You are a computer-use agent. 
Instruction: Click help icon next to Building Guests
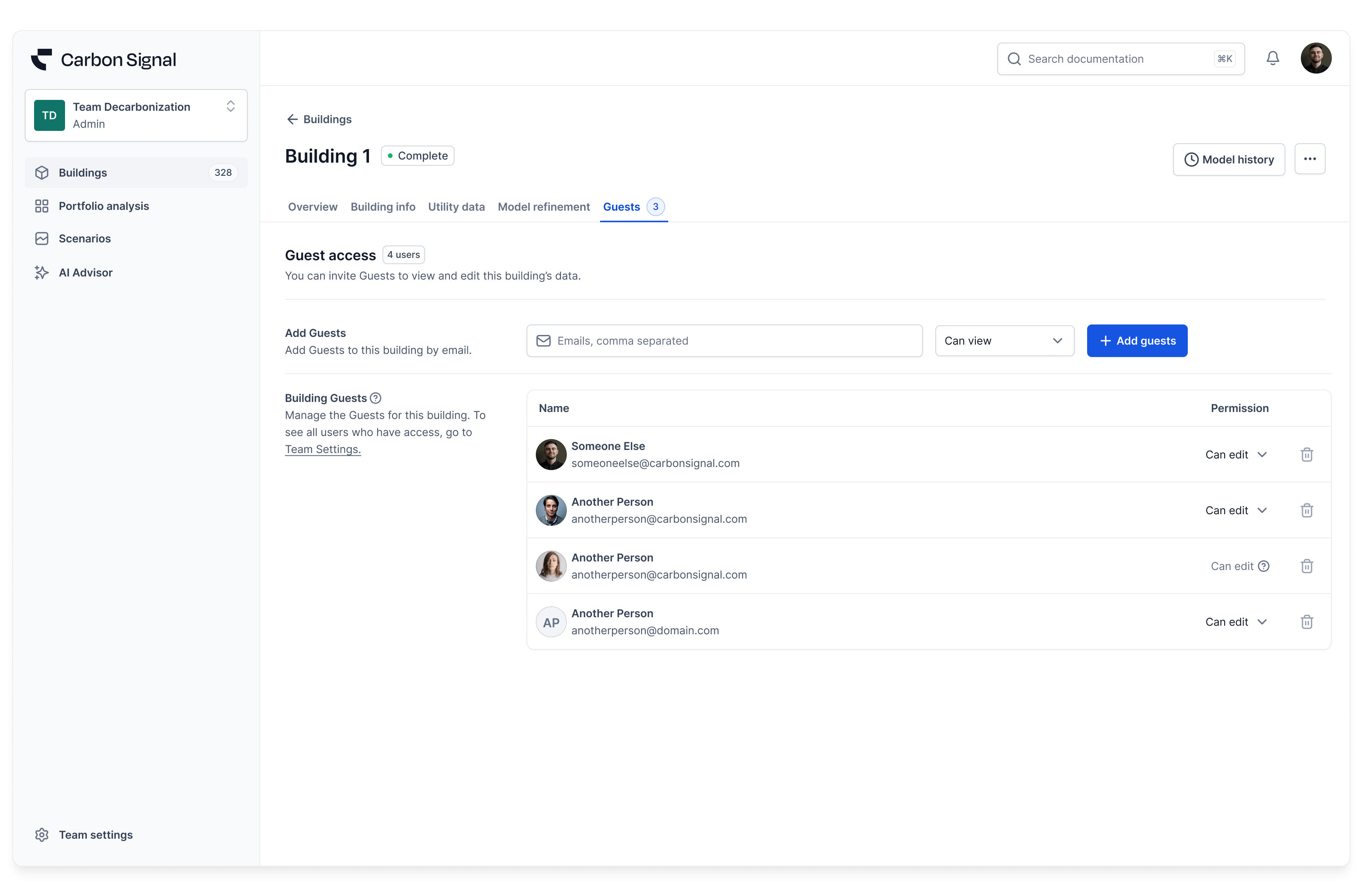click(x=376, y=398)
